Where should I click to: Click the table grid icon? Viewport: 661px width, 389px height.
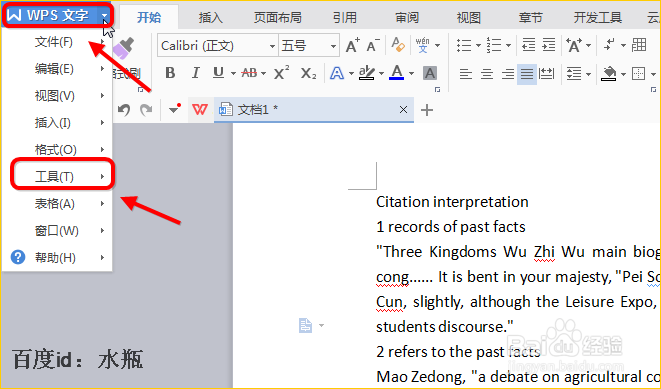click(639, 45)
